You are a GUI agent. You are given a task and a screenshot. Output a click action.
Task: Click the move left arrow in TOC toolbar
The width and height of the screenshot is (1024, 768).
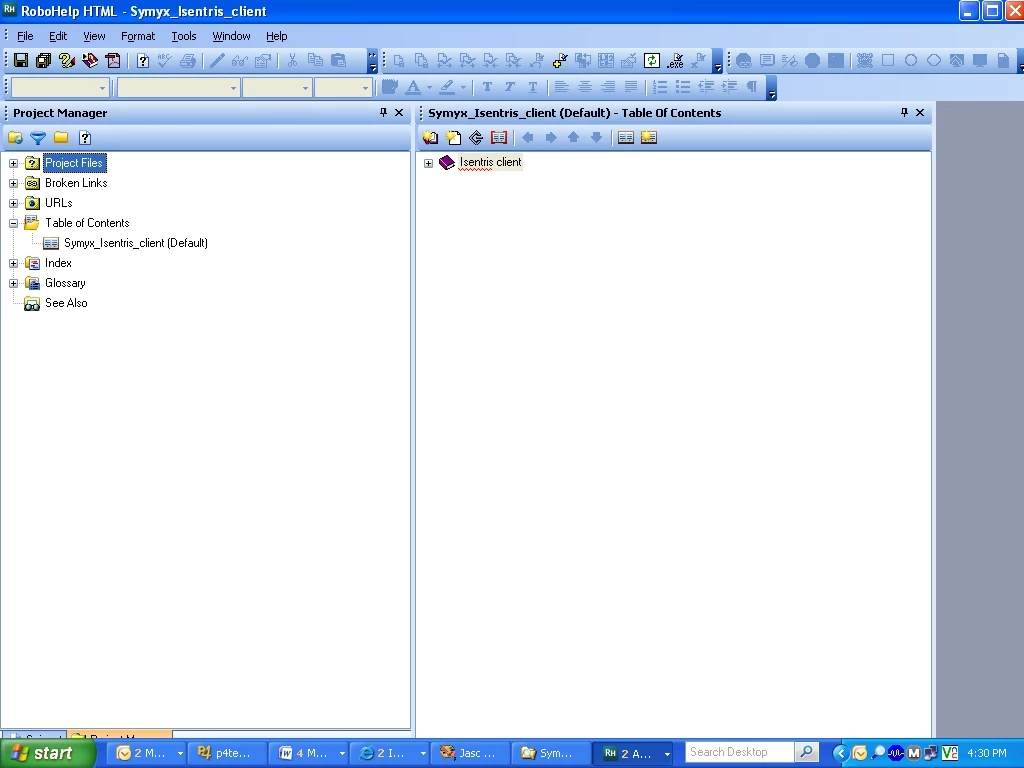coord(528,137)
